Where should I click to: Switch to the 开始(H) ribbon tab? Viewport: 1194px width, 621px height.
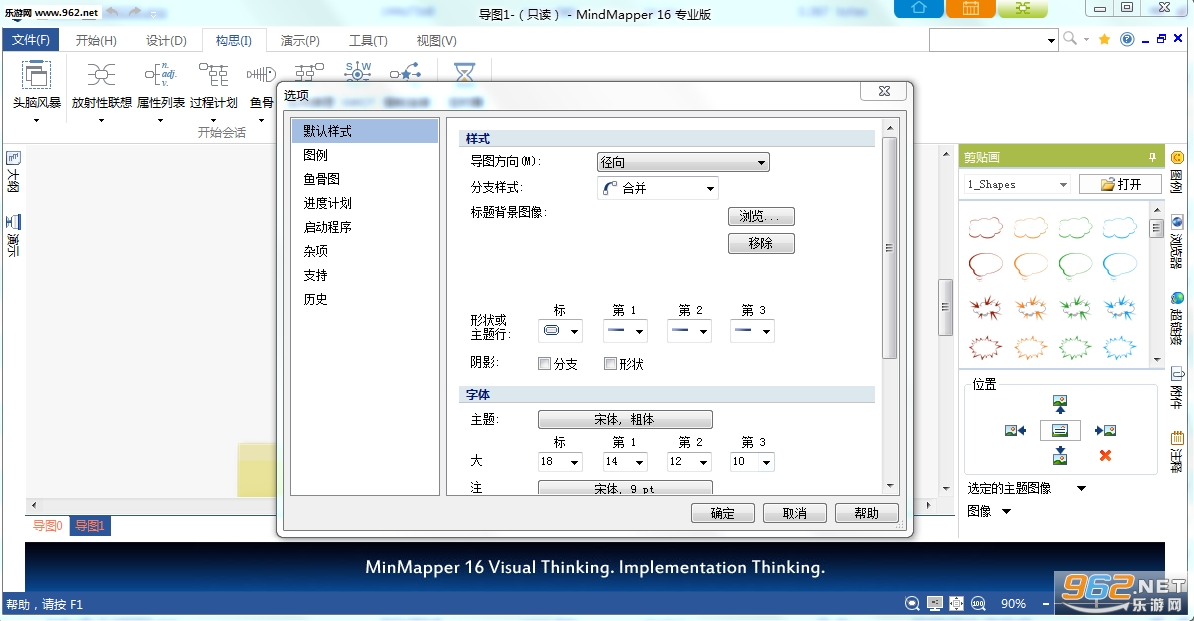[96, 40]
